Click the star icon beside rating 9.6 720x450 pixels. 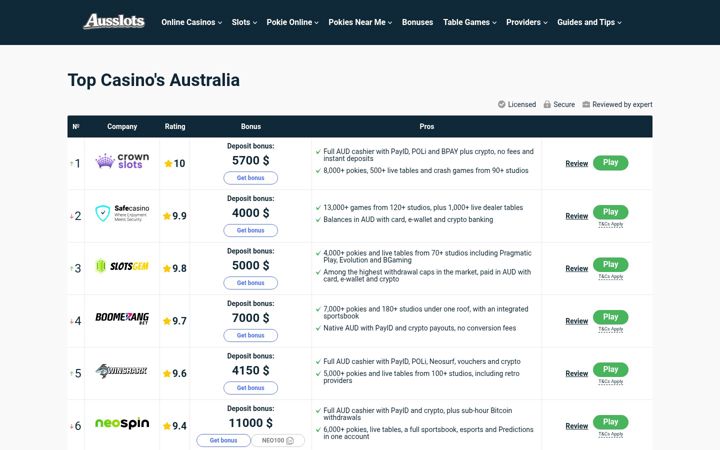pyautogui.click(x=167, y=373)
